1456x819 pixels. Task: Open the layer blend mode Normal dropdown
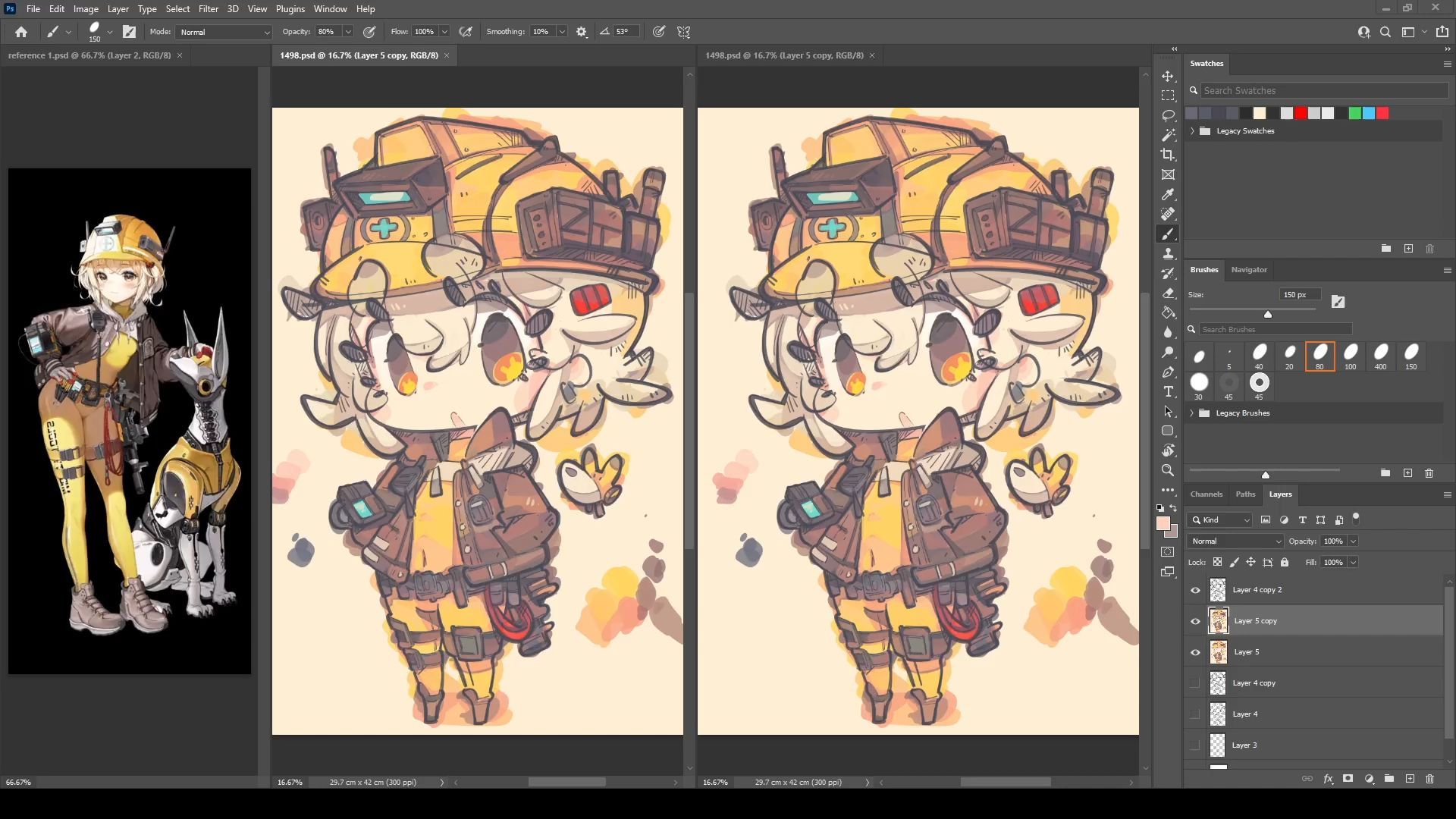tap(1235, 541)
